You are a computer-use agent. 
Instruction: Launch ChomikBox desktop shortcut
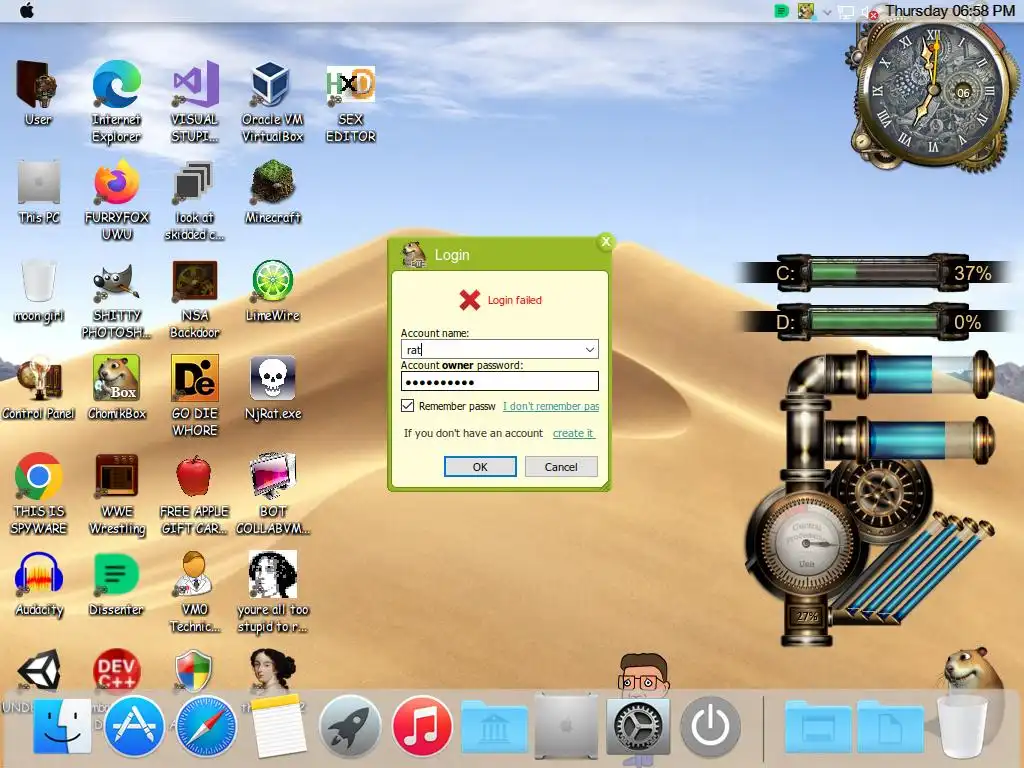(116, 387)
